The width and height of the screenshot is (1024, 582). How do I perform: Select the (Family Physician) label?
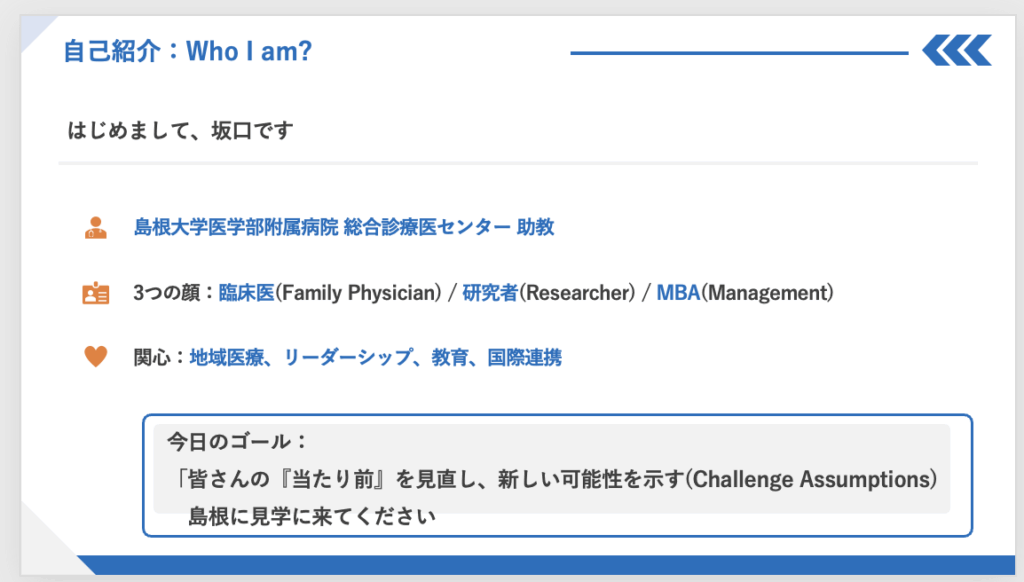click(x=358, y=294)
